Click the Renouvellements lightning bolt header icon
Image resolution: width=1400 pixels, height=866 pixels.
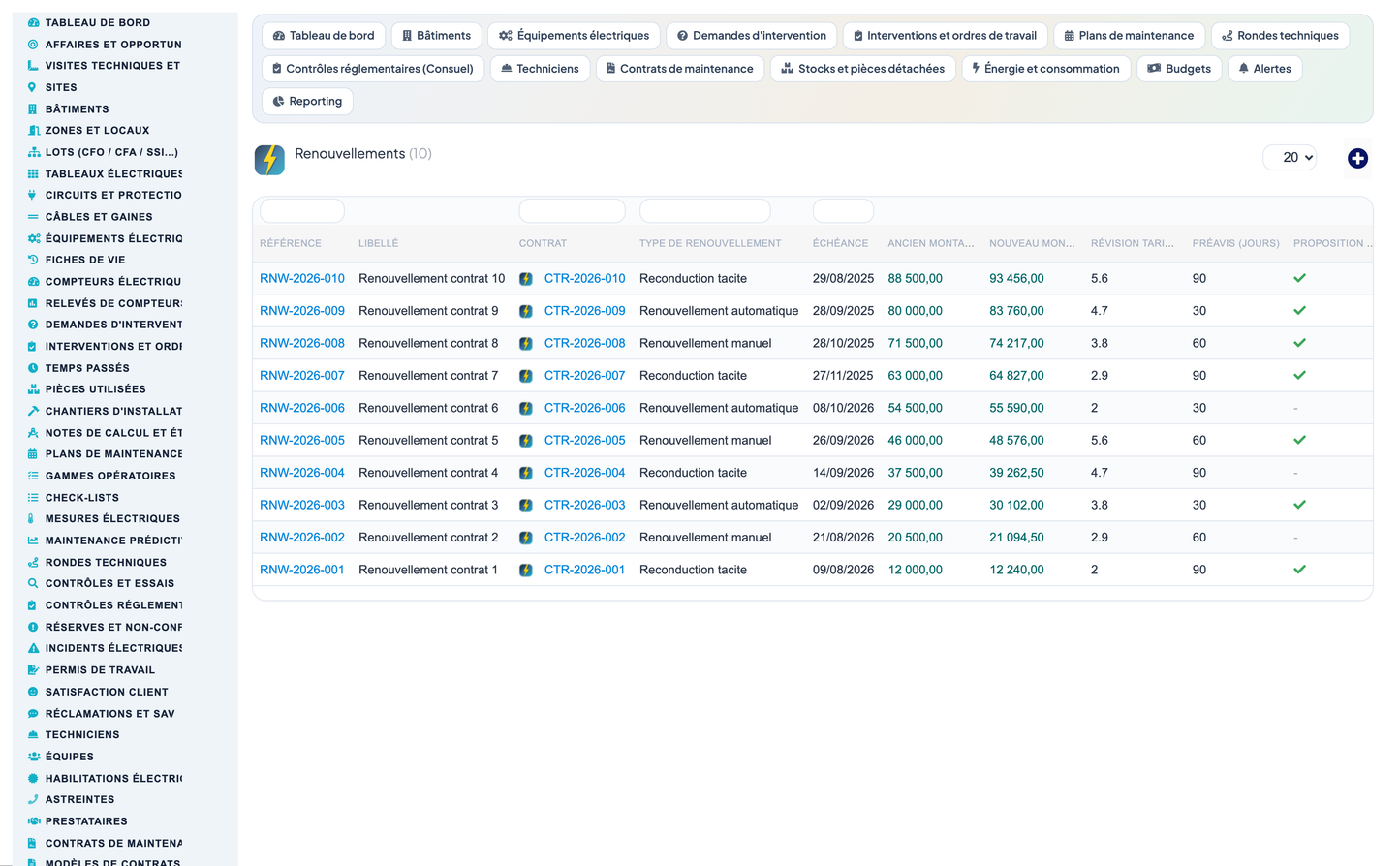(x=269, y=160)
